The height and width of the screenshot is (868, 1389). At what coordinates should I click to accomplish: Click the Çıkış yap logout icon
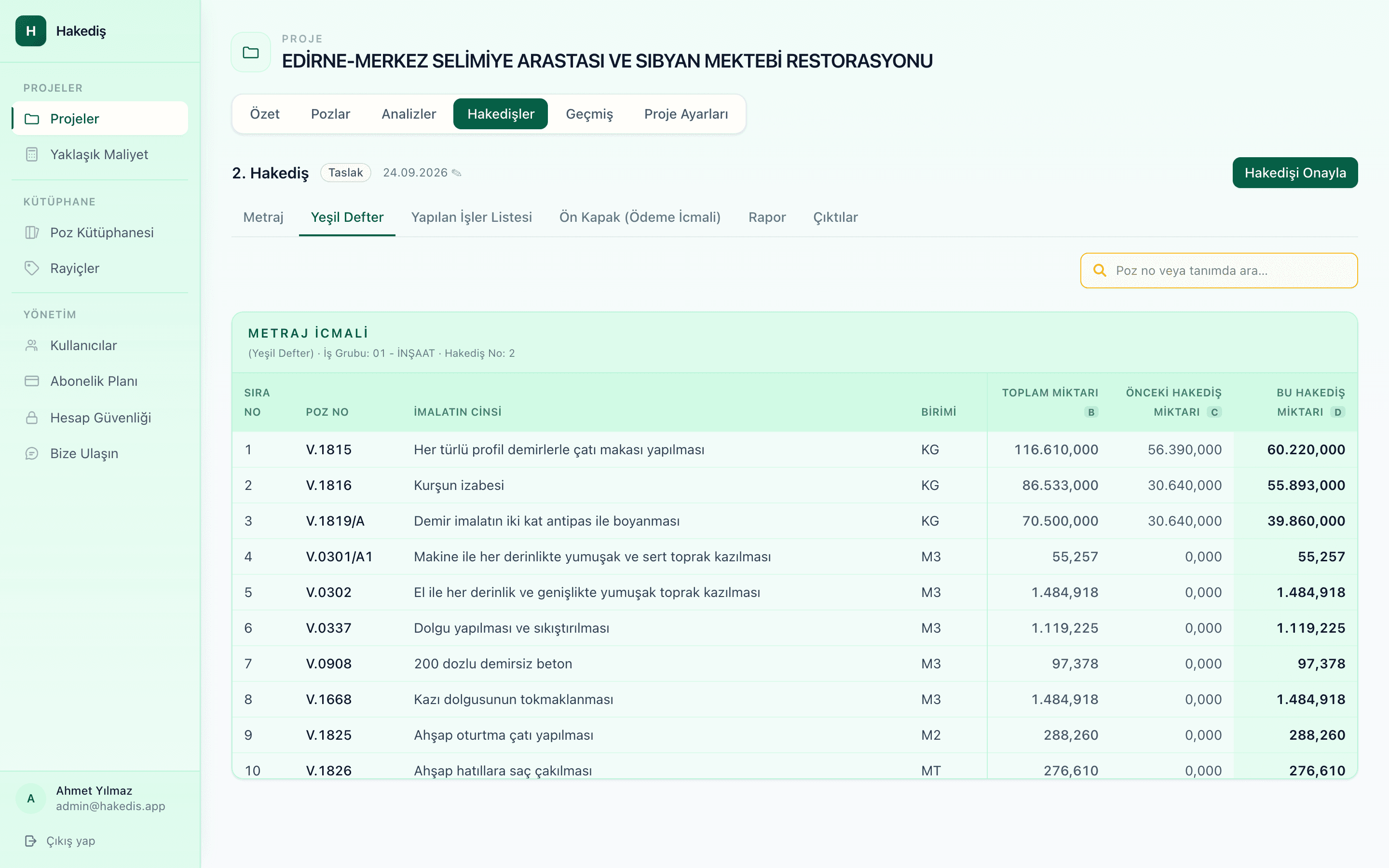pyautogui.click(x=31, y=841)
